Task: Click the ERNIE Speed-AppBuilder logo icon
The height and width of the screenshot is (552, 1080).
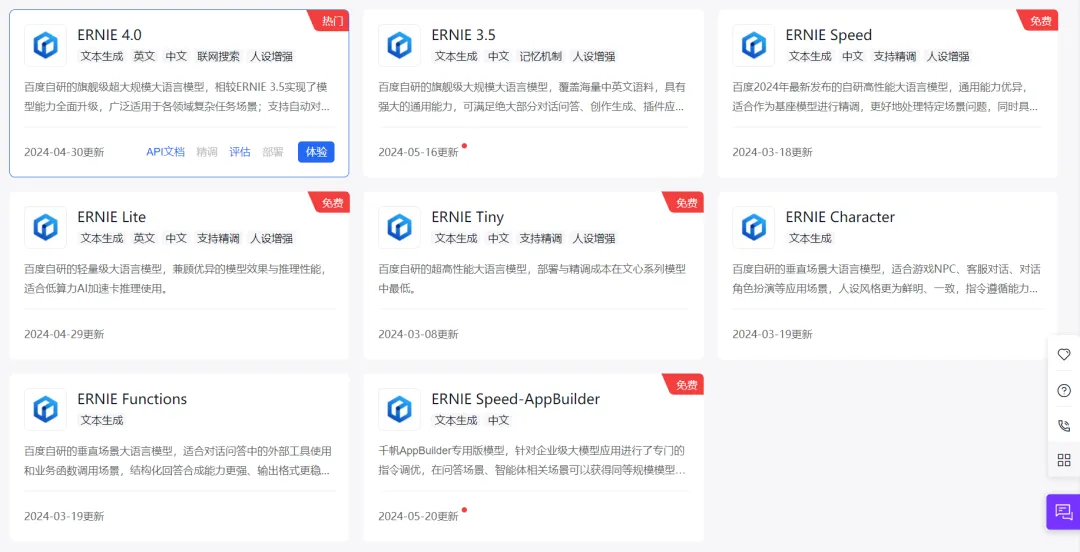Action: [x=400, y=409]
